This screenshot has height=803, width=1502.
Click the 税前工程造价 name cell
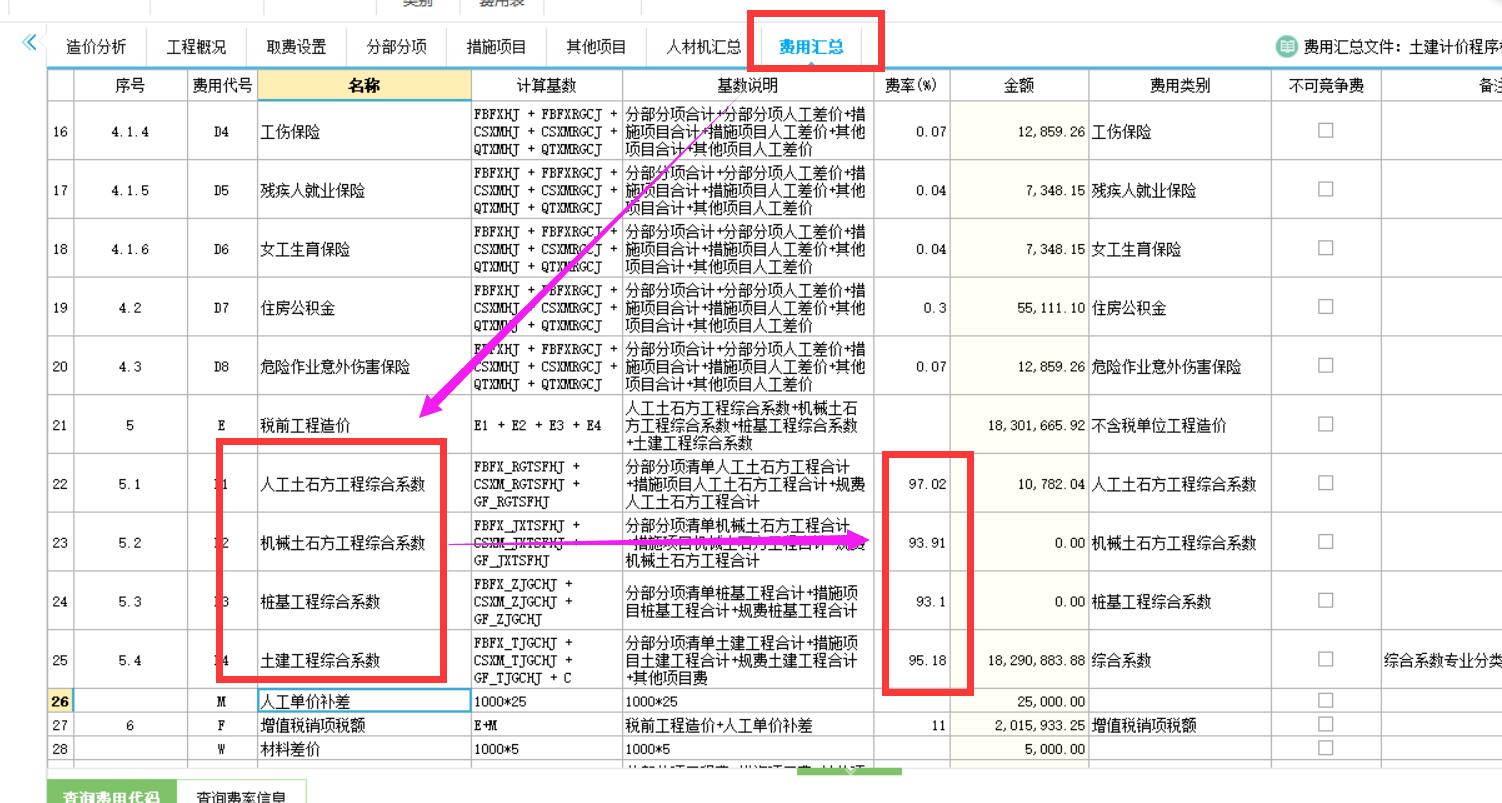(x=364, y=425)
